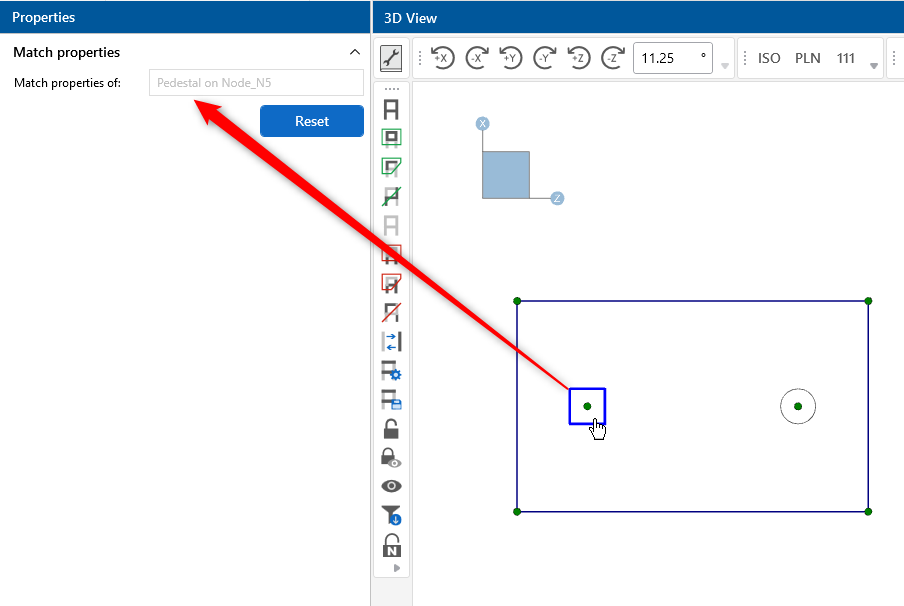Screen dimensions: 904x606
Task: Rotate view about +Y axis
Action: pyautogui.click(x=511, y=58)
